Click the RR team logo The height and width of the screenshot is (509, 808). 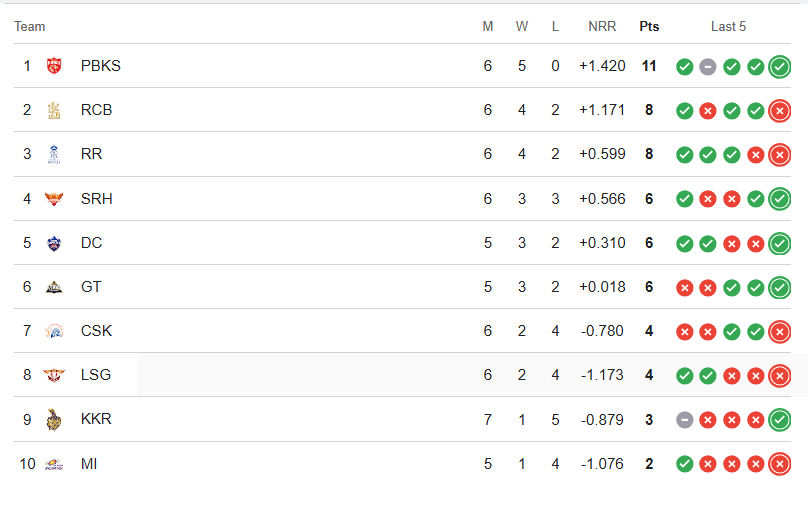tap(54, 154)
